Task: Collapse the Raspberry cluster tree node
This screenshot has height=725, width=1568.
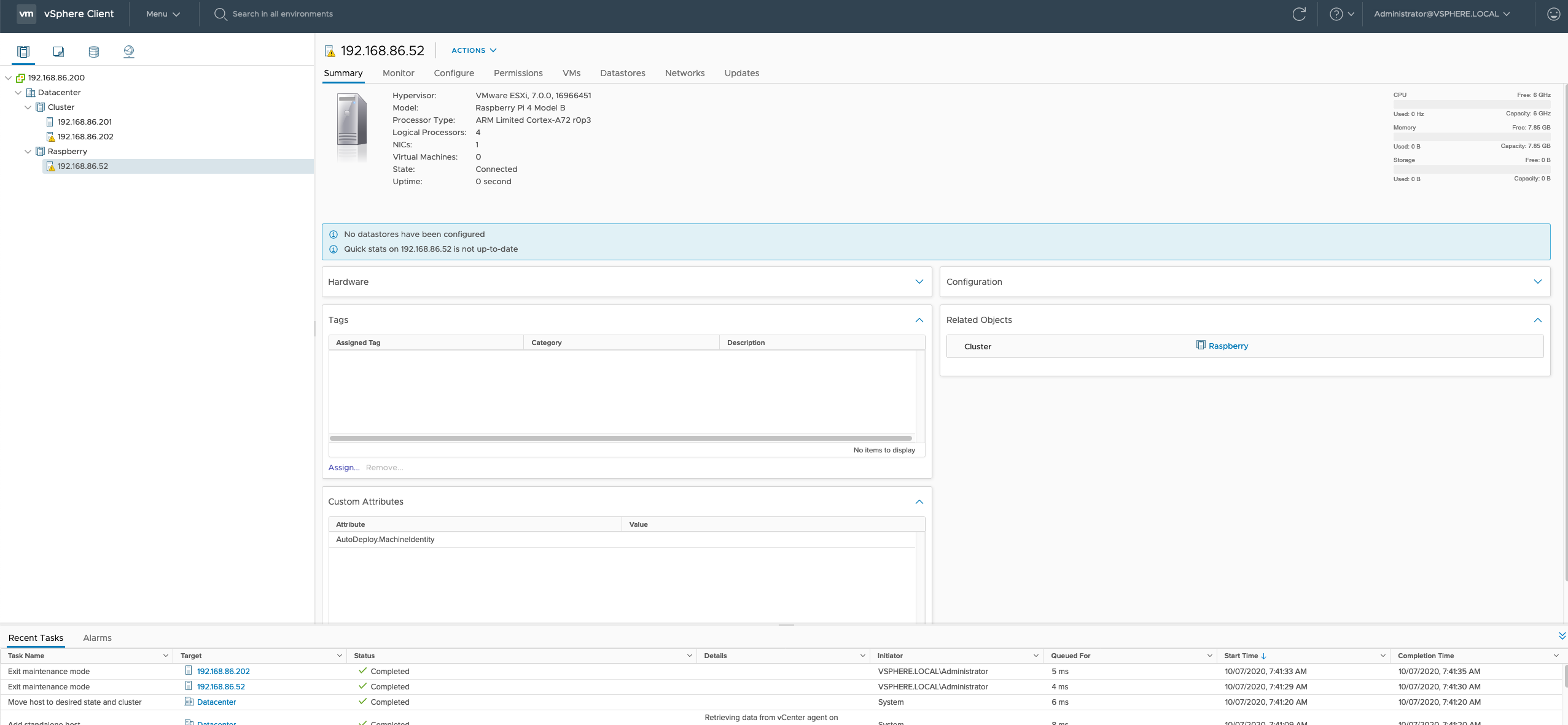Action: (28, 152)
